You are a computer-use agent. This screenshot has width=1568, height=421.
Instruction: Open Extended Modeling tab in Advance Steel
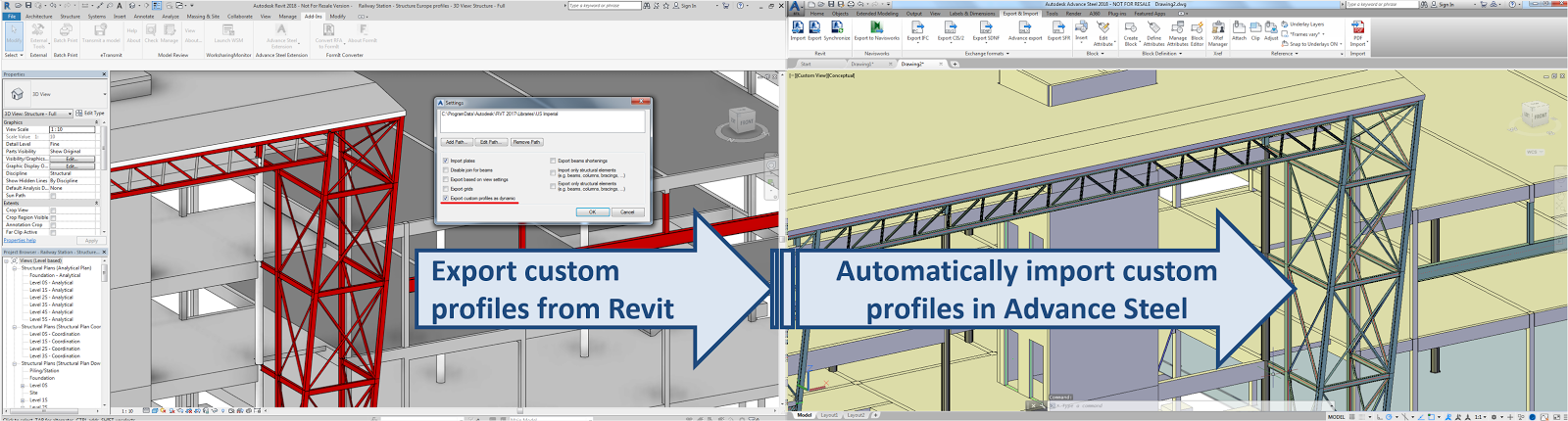click(x=877, y=14)
